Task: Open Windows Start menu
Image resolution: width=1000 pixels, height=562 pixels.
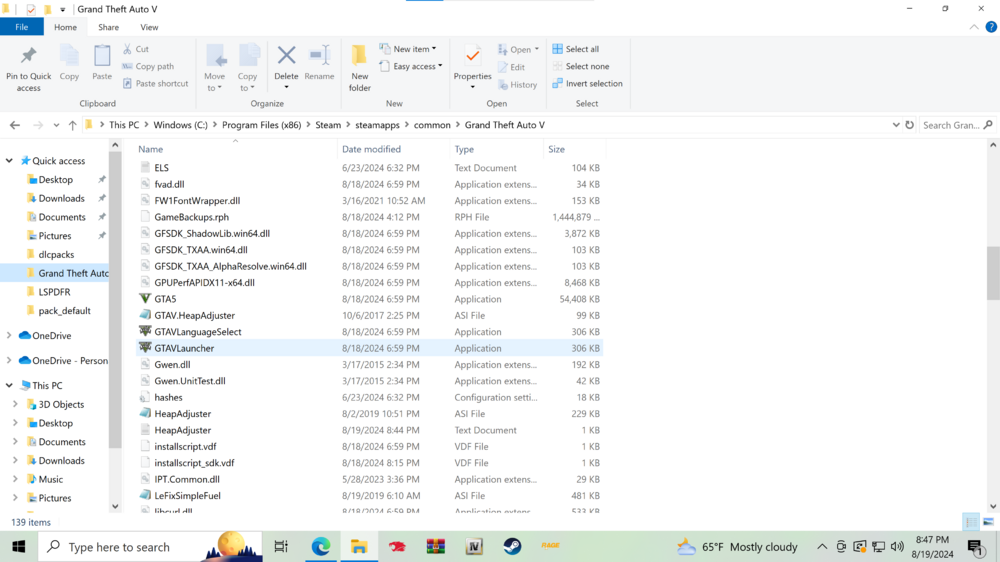Action: (18, 547)
